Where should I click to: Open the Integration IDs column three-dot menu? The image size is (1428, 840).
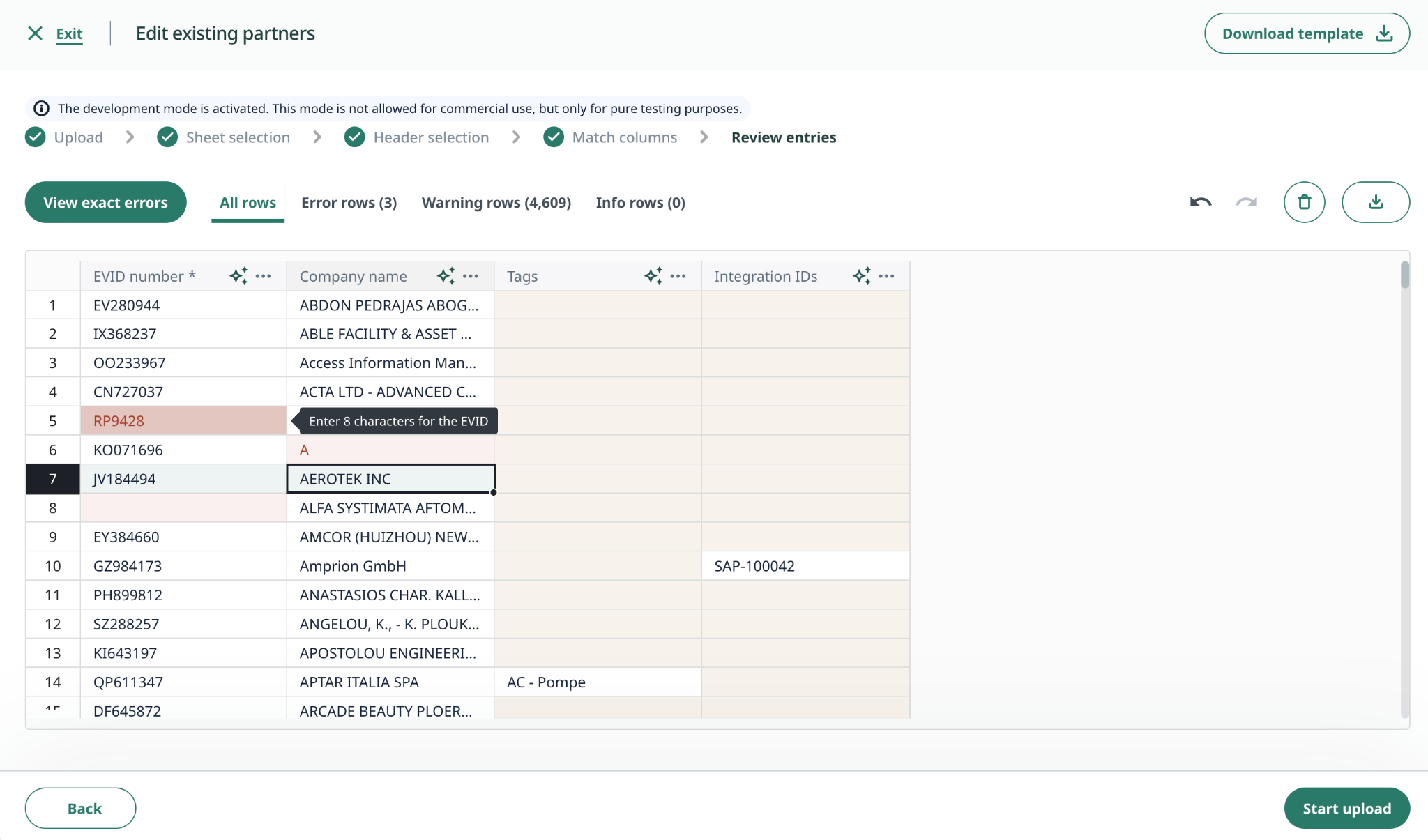pos(886,276)
